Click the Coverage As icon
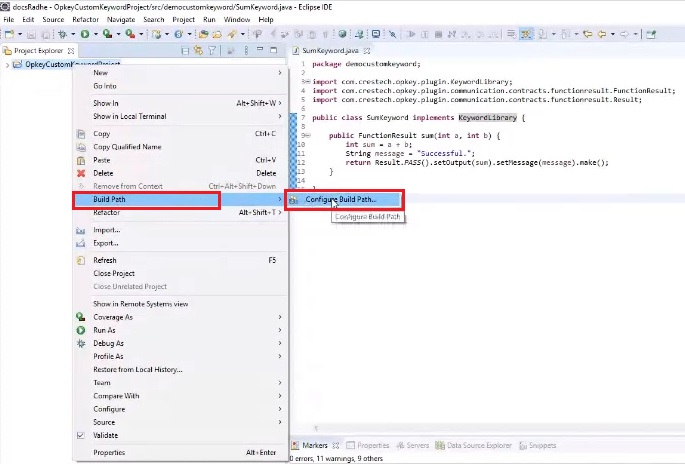The height and width of the screenshot is (464, 685). click(82, 317)
